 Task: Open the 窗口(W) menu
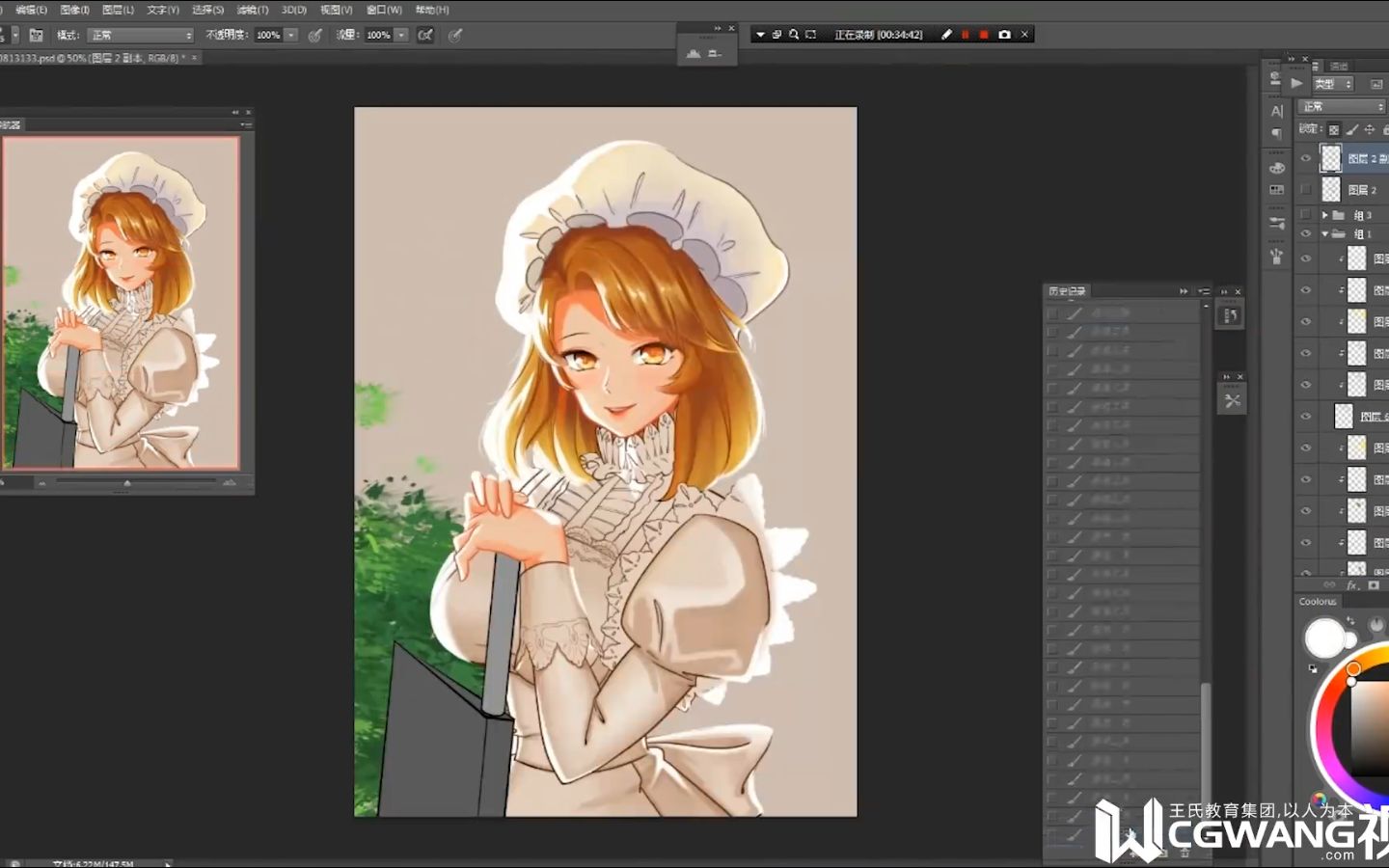tap(384, 10)
